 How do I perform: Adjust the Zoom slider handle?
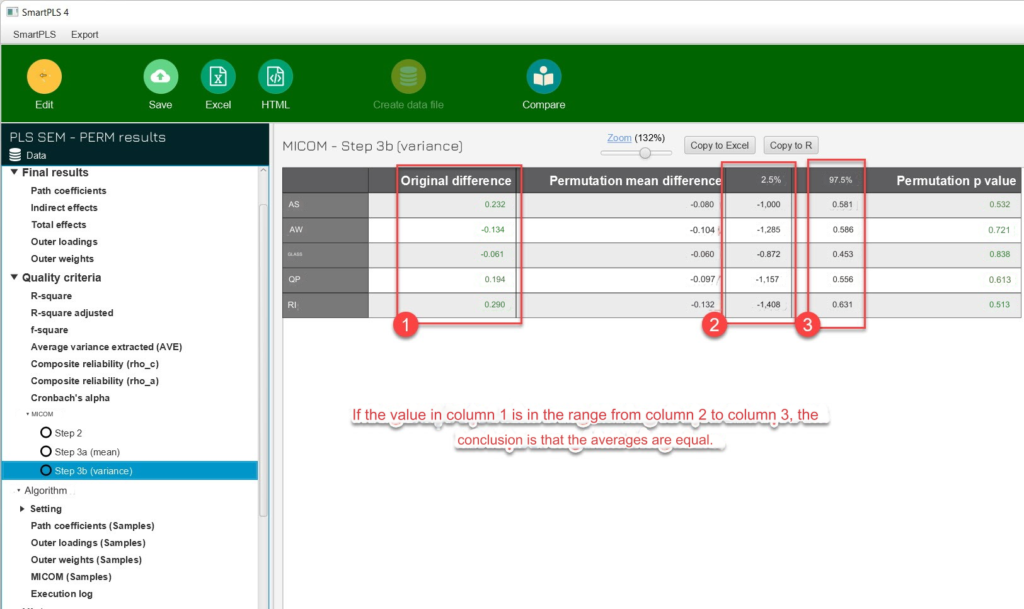coord(645,153)
